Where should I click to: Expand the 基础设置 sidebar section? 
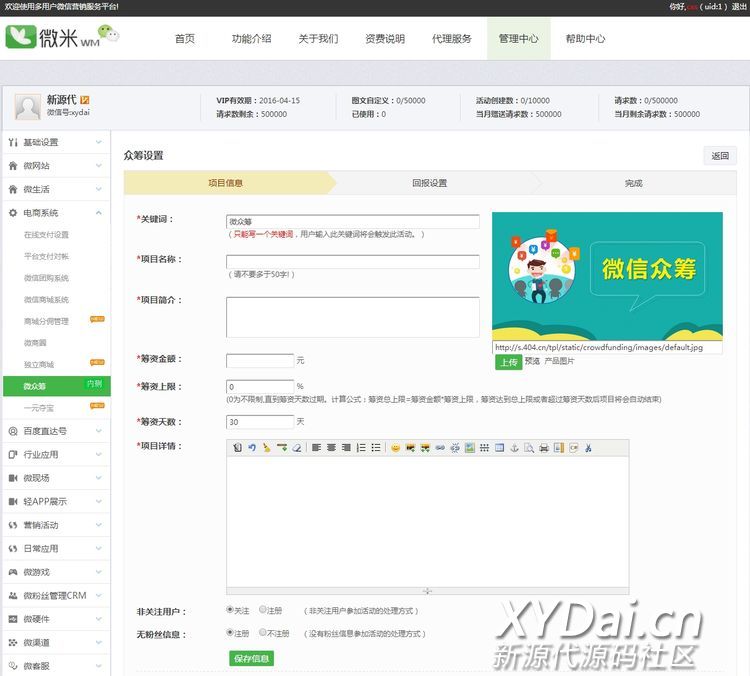point(56,142)
